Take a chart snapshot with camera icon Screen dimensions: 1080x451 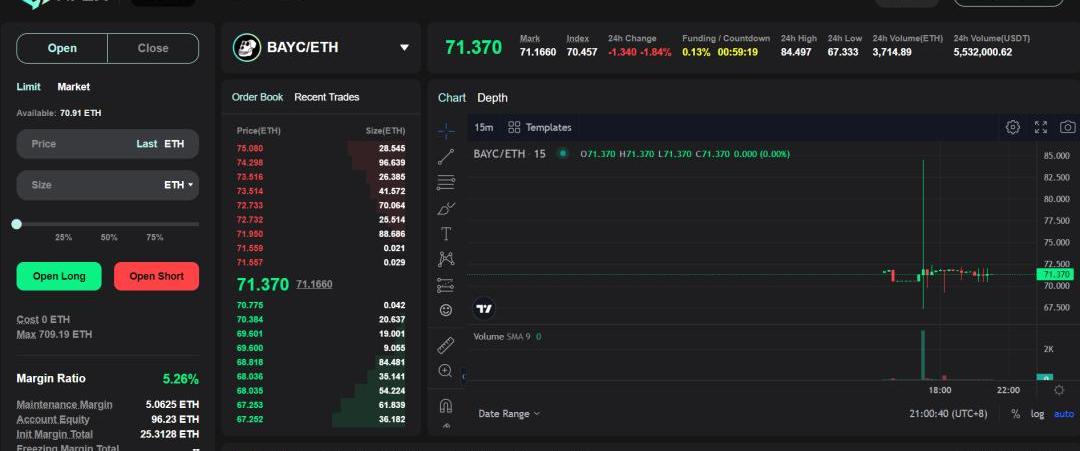tap(1068, 127)
